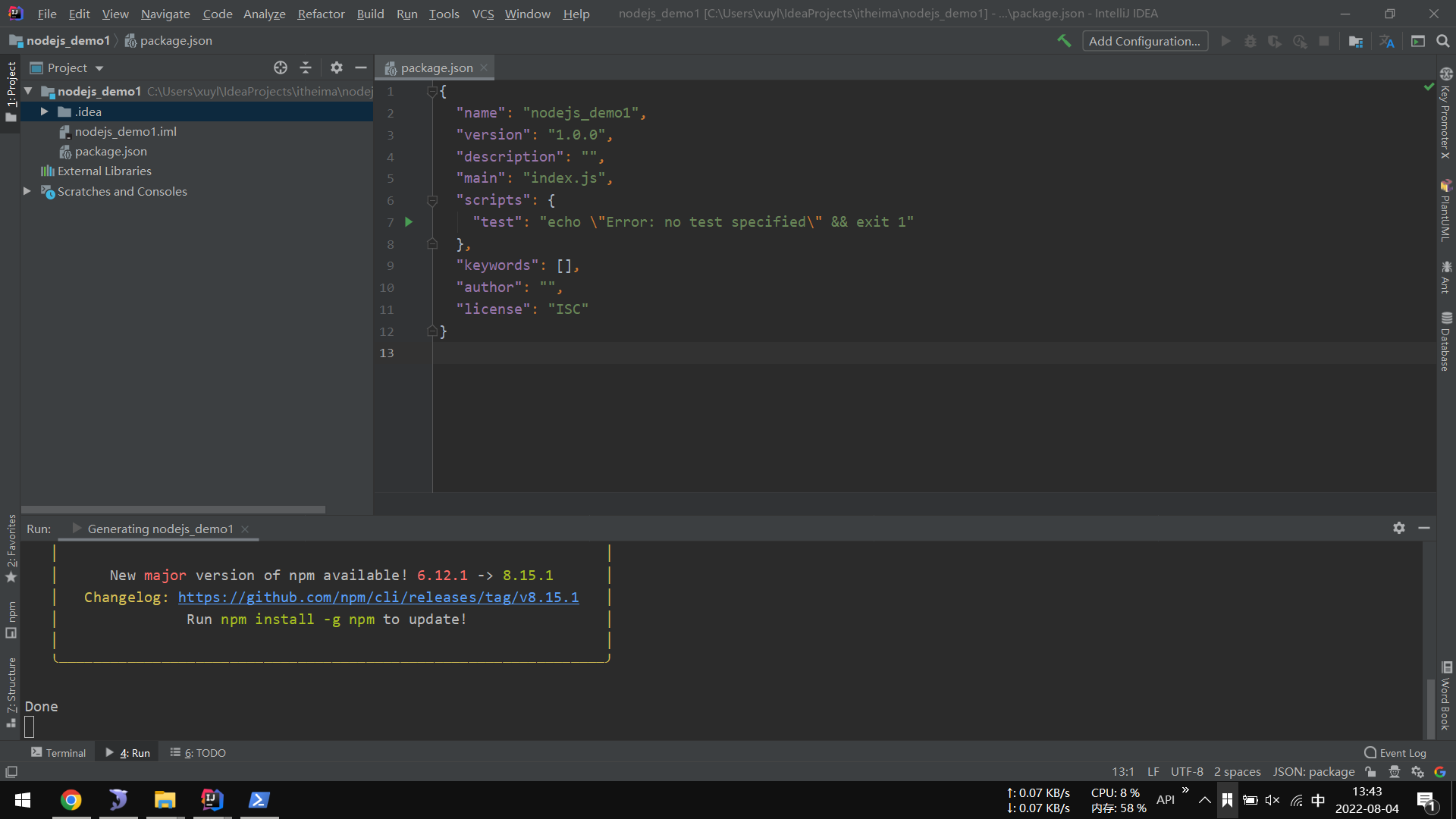This screenshot has width=1456, height=819.
Task: Click the read-only lock status icon
Action: click(x=1371, y=772)
